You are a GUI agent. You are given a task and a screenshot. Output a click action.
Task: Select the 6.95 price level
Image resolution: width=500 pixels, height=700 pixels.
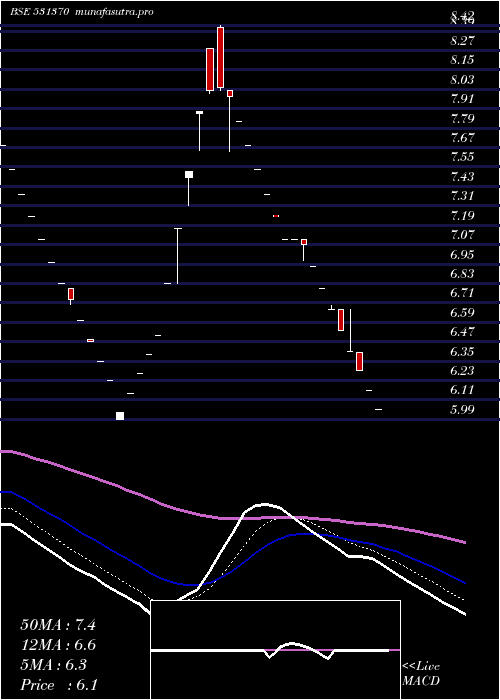coord(462,254)
